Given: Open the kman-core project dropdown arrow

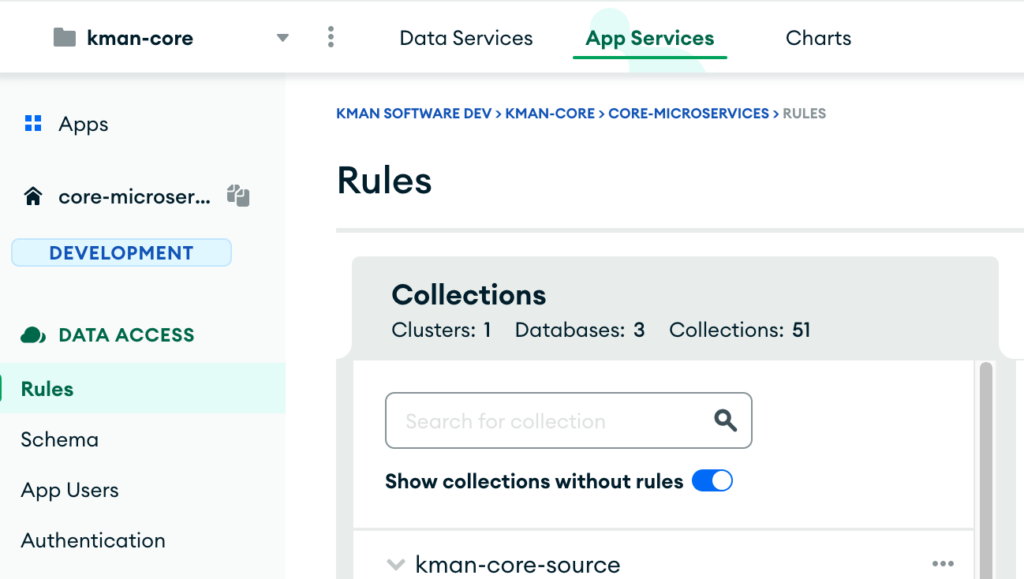Looking at the screenshot, I should point(282,38).
